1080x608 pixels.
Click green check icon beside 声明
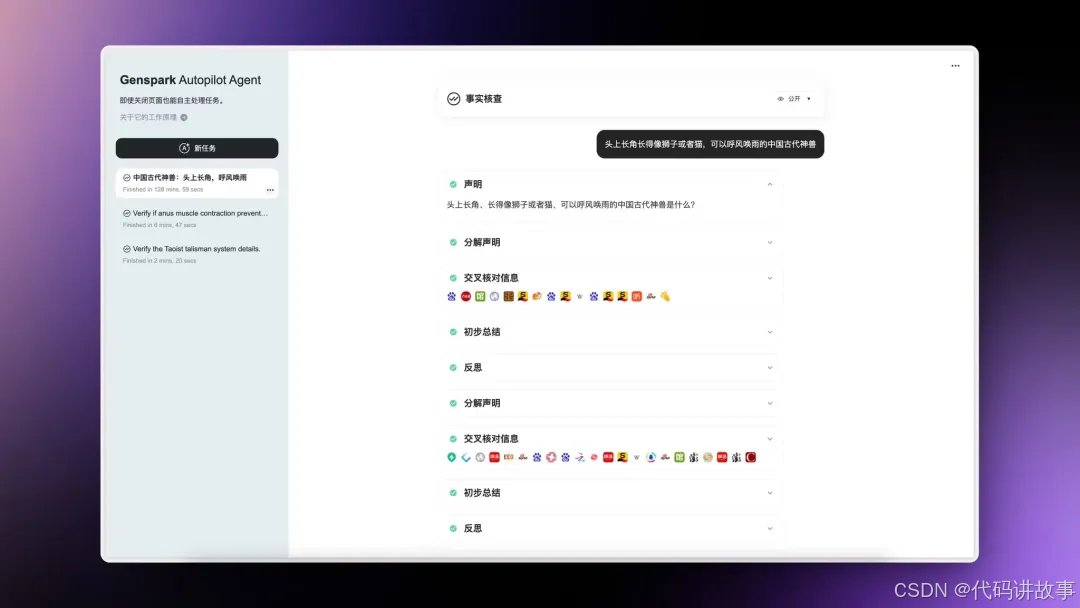(453, 185)
